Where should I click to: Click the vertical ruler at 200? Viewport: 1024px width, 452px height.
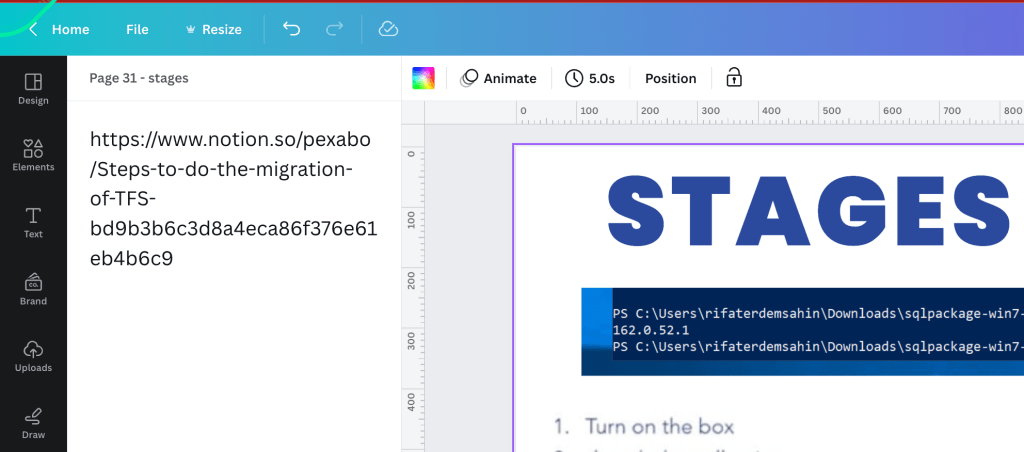(x=411, y=280)
